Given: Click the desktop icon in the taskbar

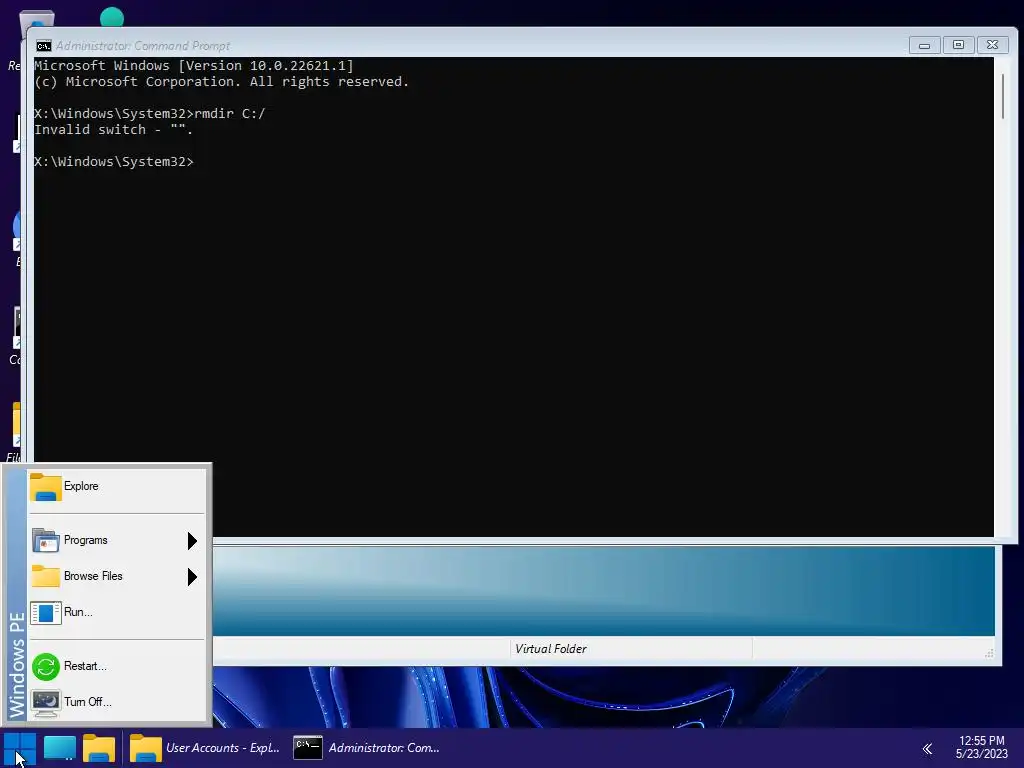Looking at the screenshot, I should (x=59, y=748).
